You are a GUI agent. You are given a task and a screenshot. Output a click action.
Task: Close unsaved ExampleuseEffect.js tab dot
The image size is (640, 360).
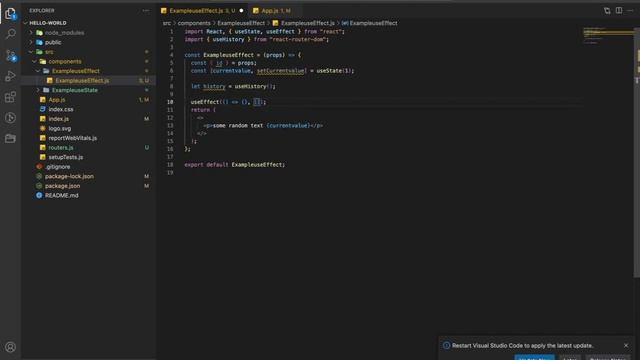[241, 11]
